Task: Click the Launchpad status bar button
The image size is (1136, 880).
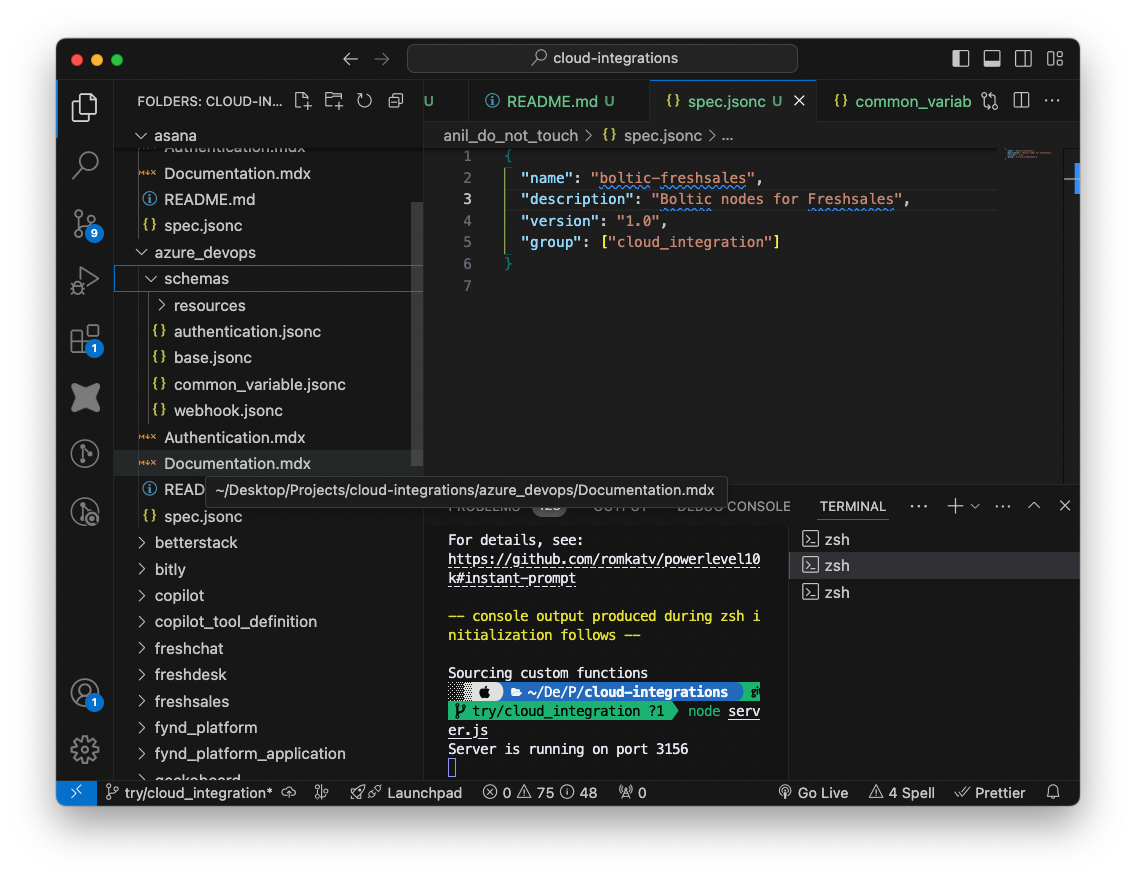Action: 406,792
